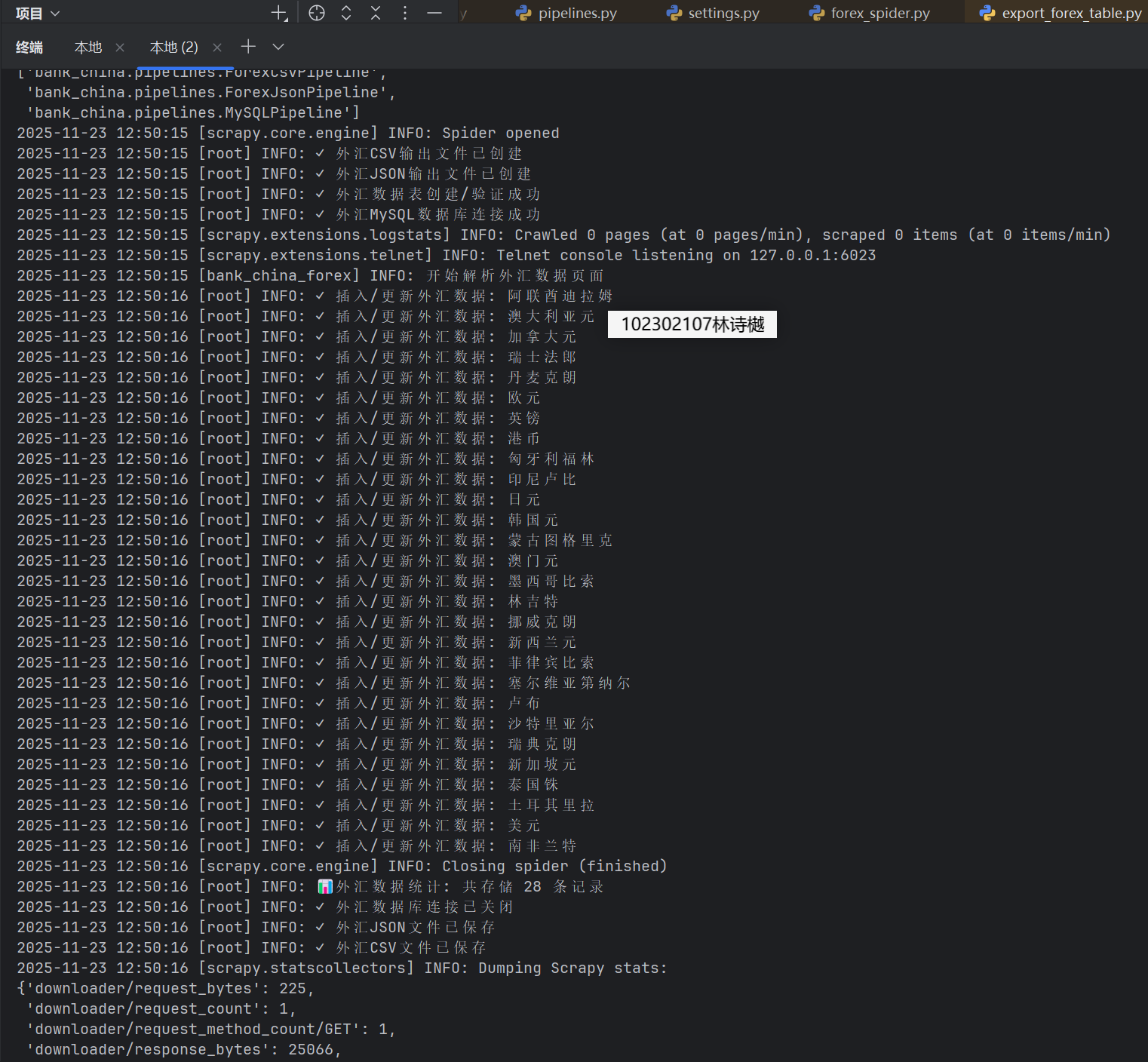1148x1062 pixels.
Task: Click the bank_china.pipelines.MySQLPipeline text
Action: (193, 112)
